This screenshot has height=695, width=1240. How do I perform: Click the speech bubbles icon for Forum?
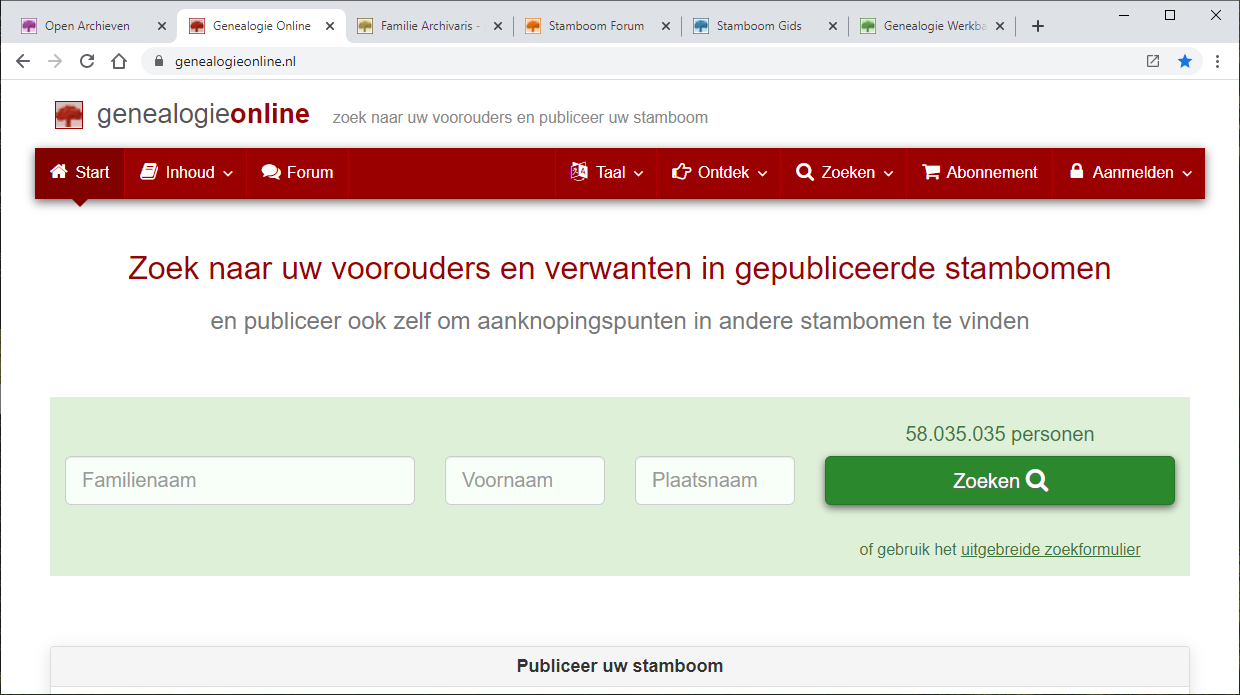point(271,172)
